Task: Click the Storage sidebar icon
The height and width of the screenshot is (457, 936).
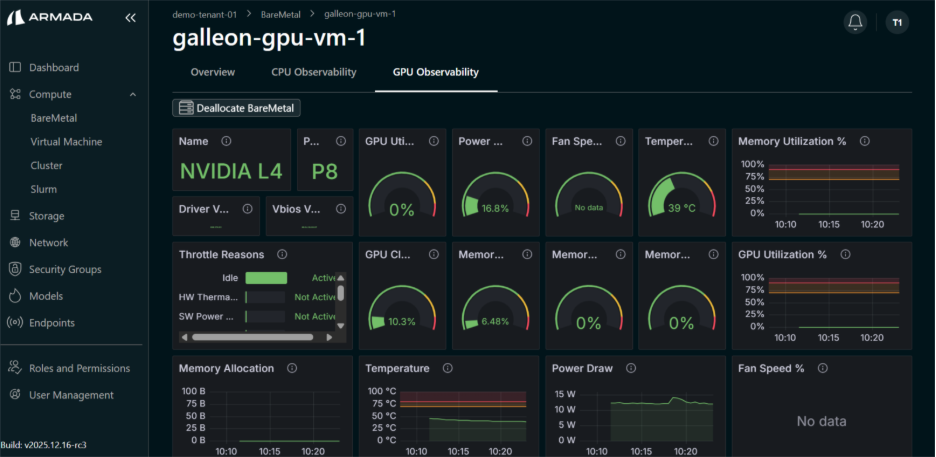Action: 16,216
